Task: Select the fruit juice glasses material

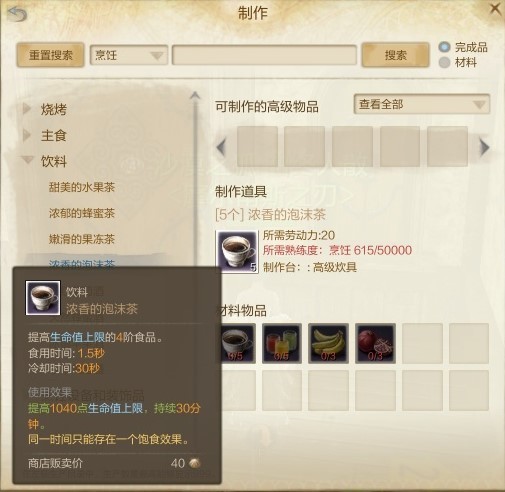Action: click(x=282, y=343)
